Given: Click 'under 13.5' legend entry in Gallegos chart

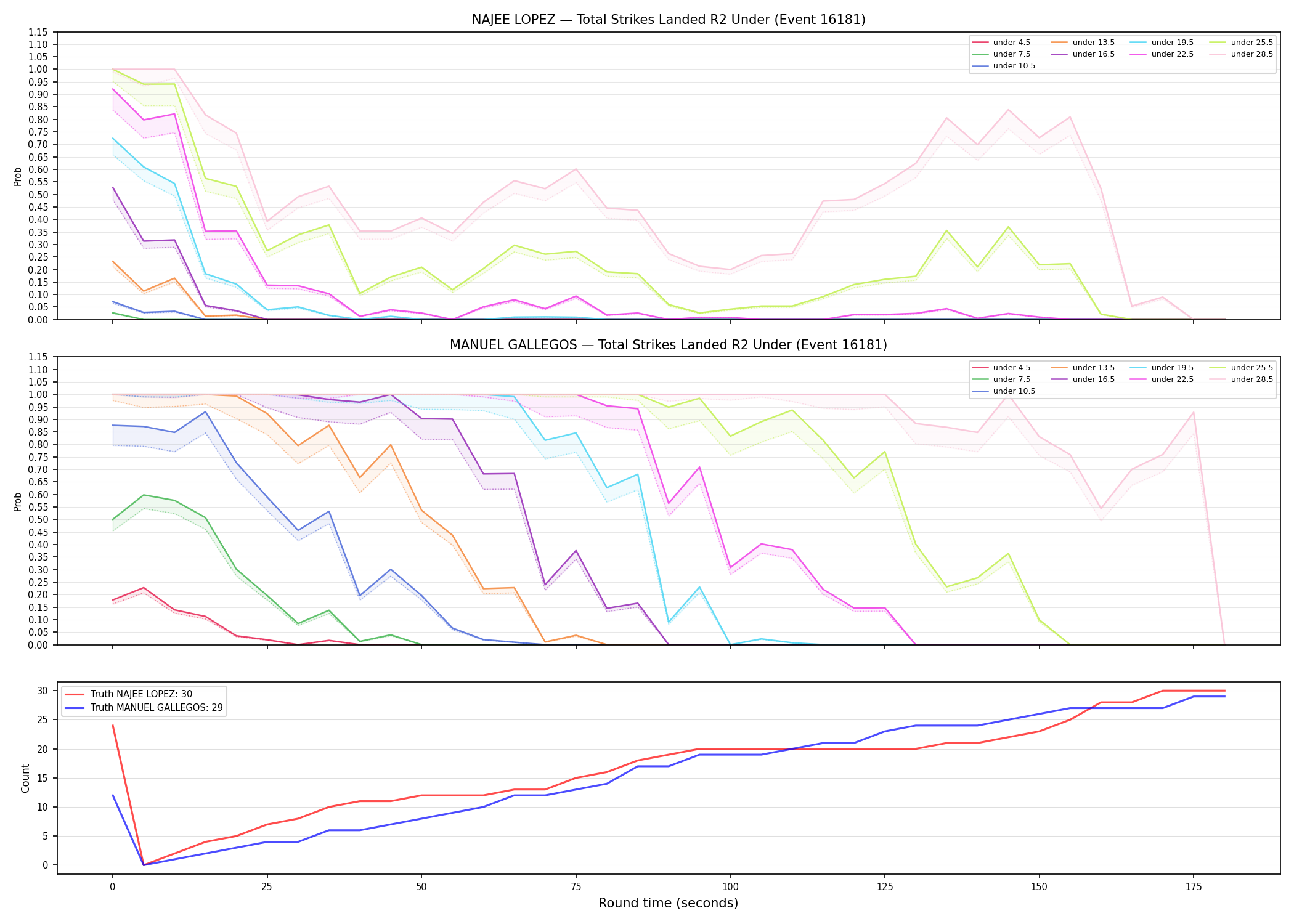Looking at the screenshot, I should click(x=1083, y=368).
